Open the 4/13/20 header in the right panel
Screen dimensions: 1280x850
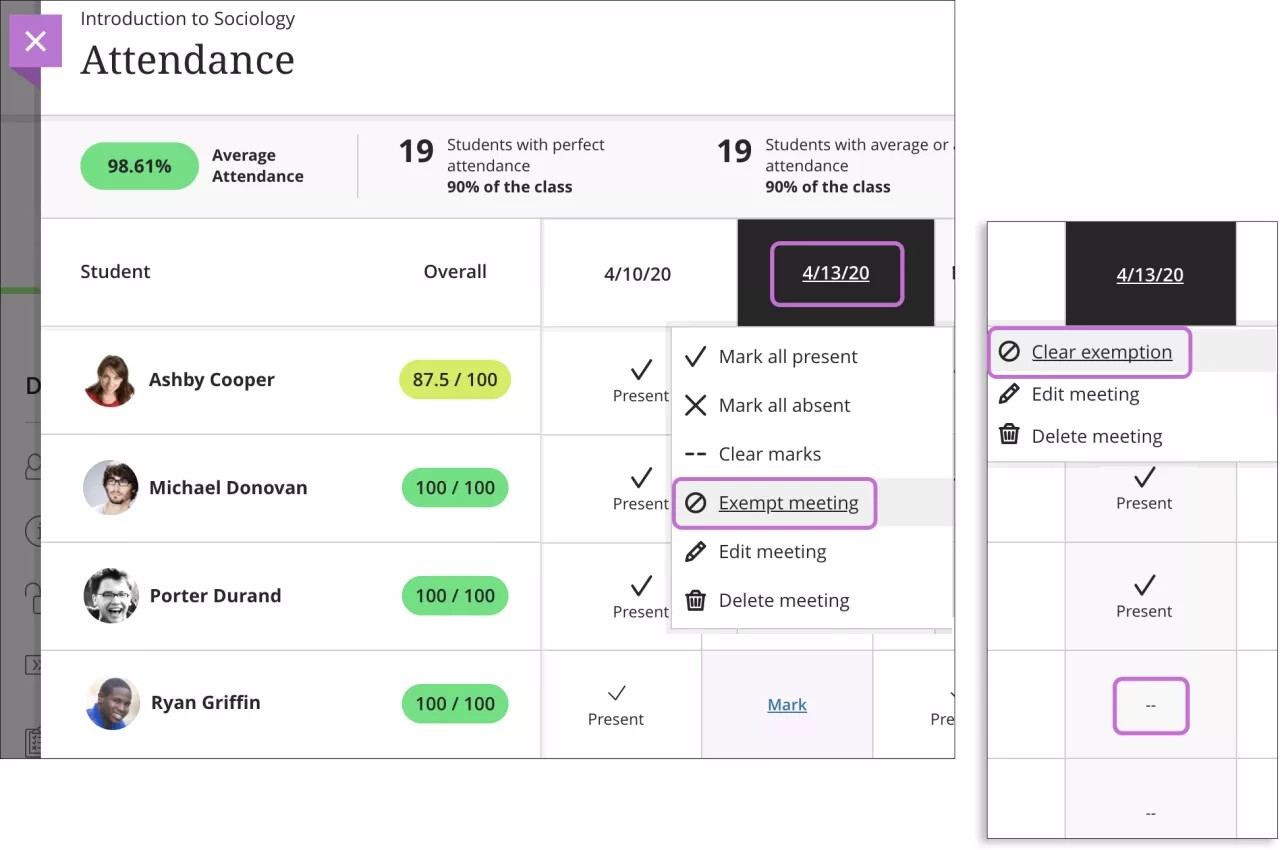1150,275
